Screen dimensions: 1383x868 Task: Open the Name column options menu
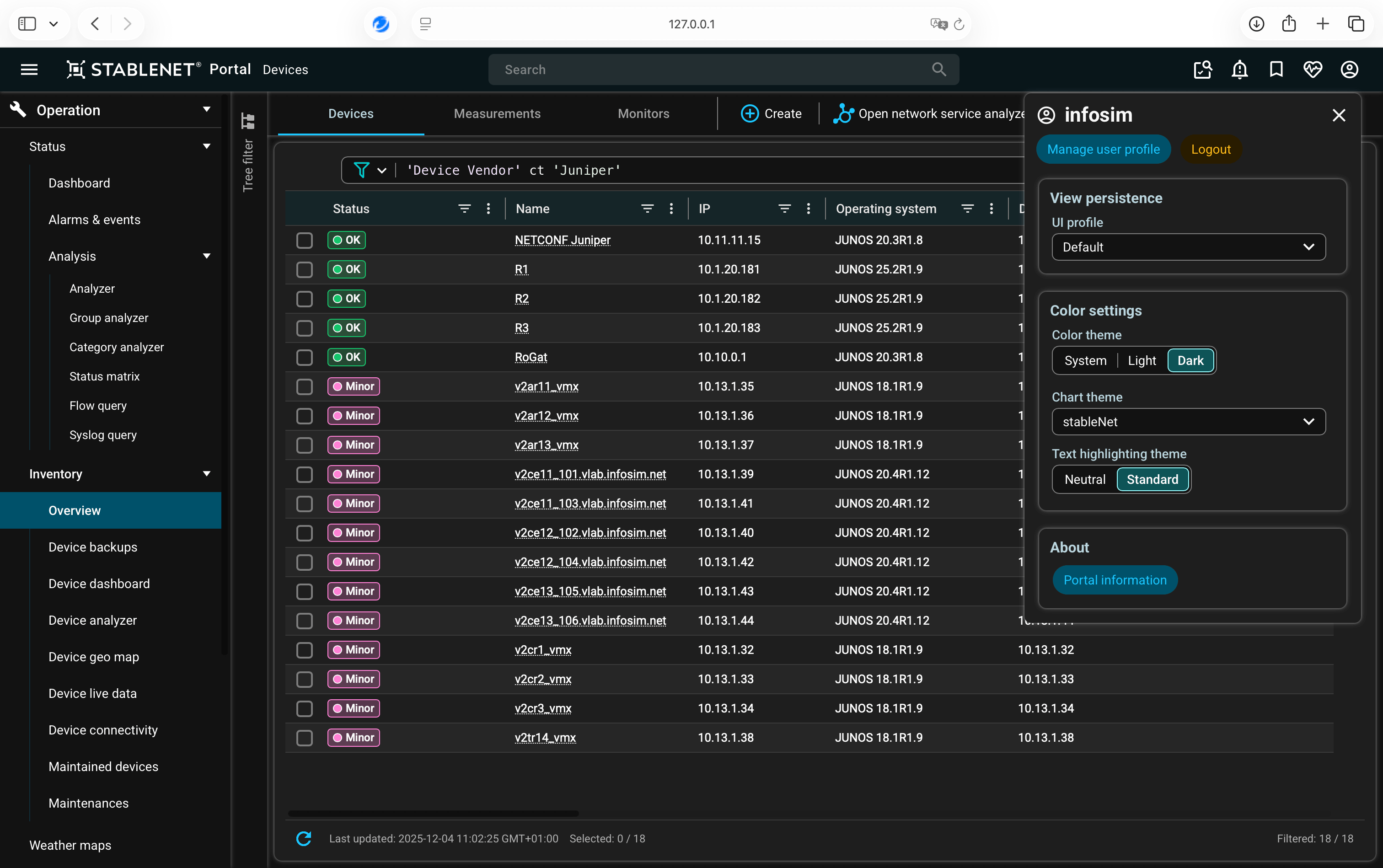click(670, 209)
